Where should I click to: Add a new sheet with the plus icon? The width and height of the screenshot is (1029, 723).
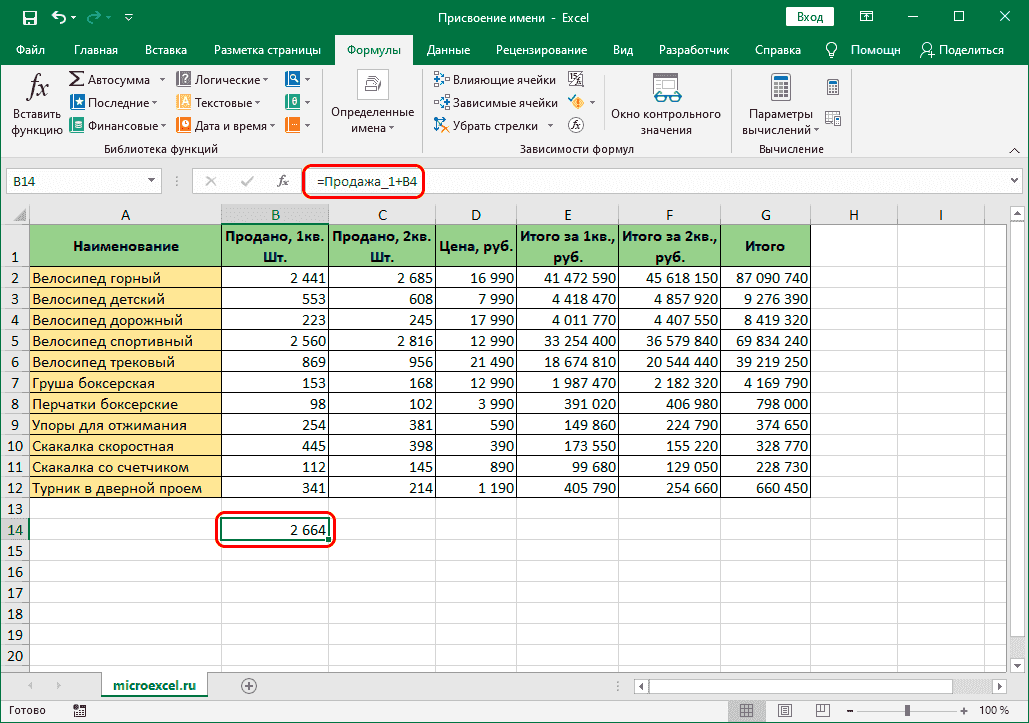pos(249,685)
